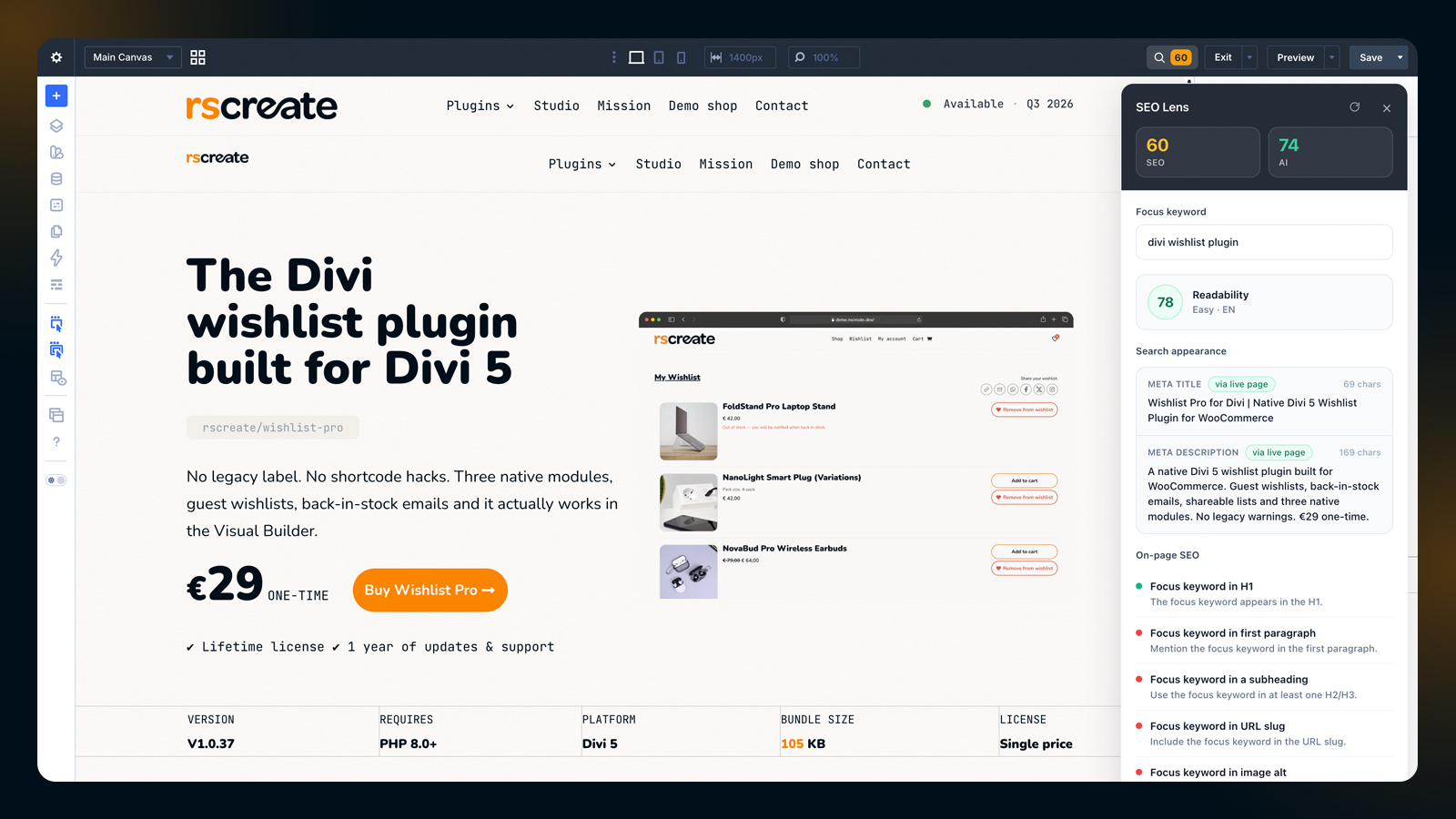Viewport: 1456px width, 819px height.
Task: Open the AI score card showing 74
Action: (1330, 152)
